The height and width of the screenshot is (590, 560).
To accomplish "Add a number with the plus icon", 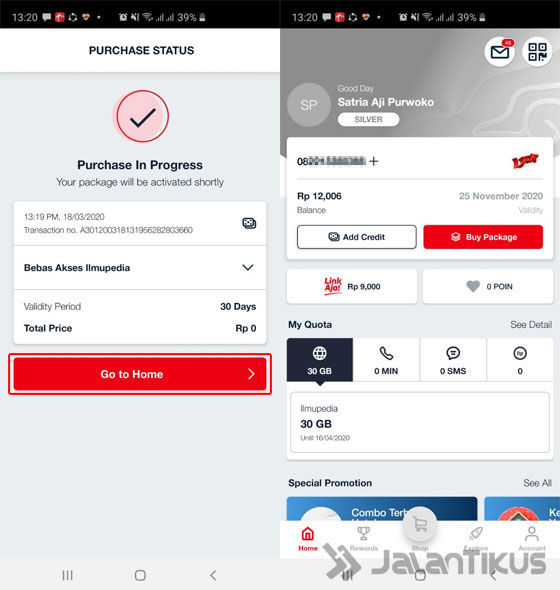I will [x=374, y=161].
